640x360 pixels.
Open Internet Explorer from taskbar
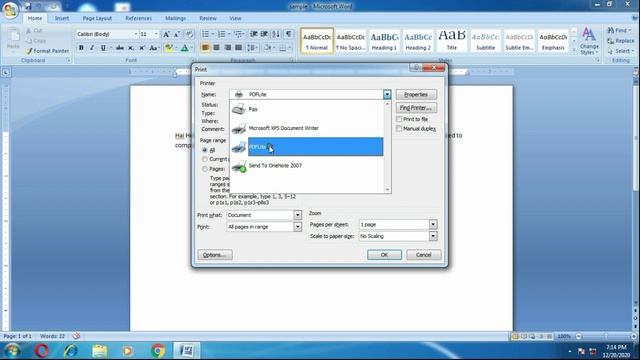tap(71, 351)
